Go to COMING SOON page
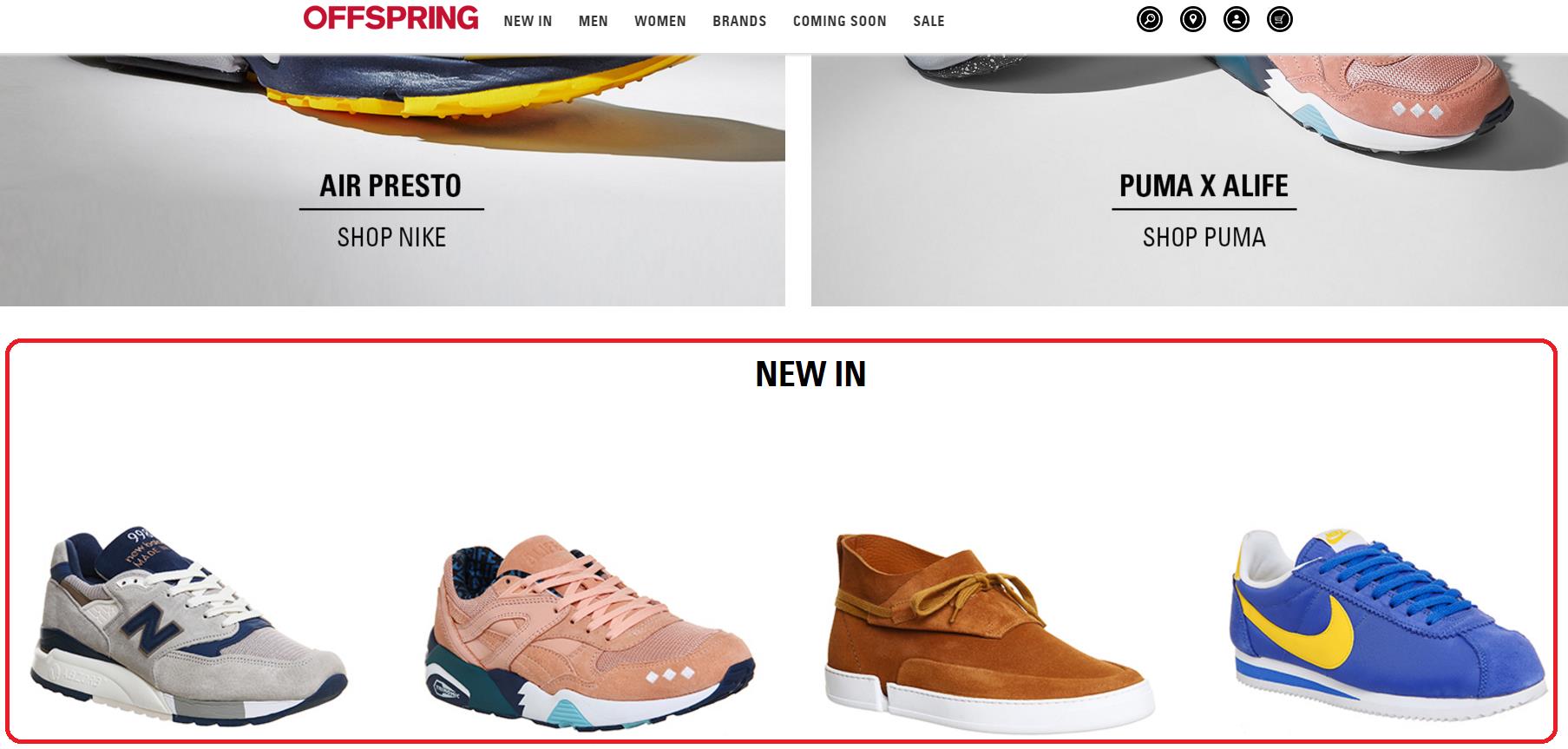The height and width of the screenshot is (749, 1568). pos(839,21)
